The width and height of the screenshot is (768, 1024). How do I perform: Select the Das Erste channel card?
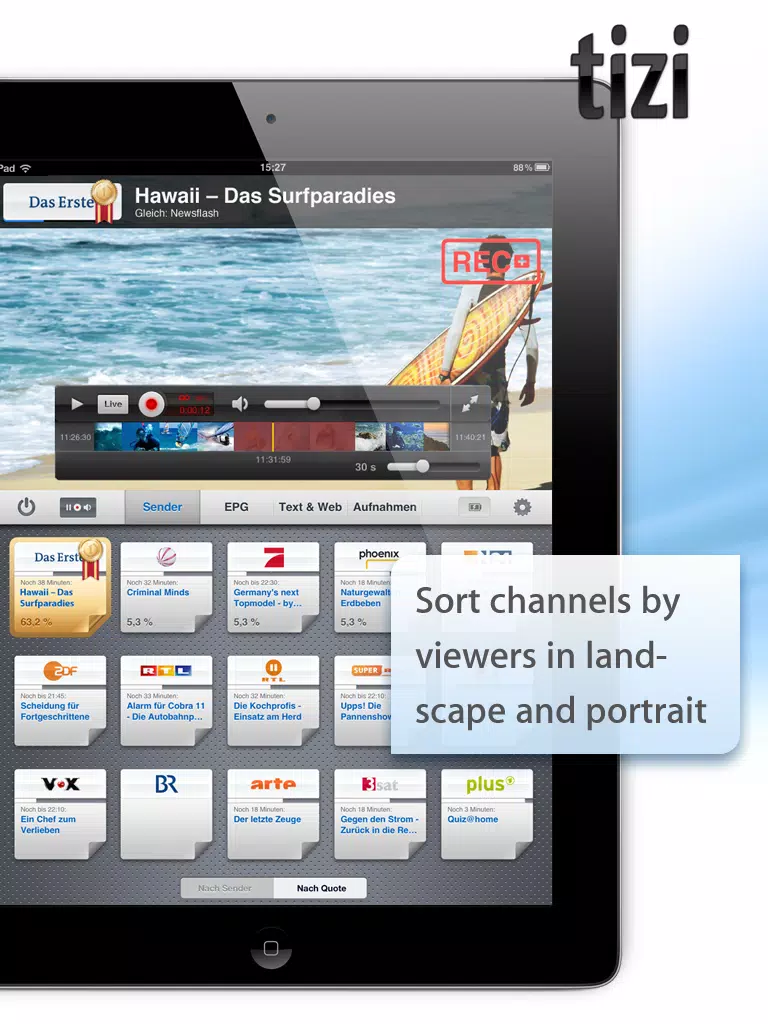click(x=59, y=586)
